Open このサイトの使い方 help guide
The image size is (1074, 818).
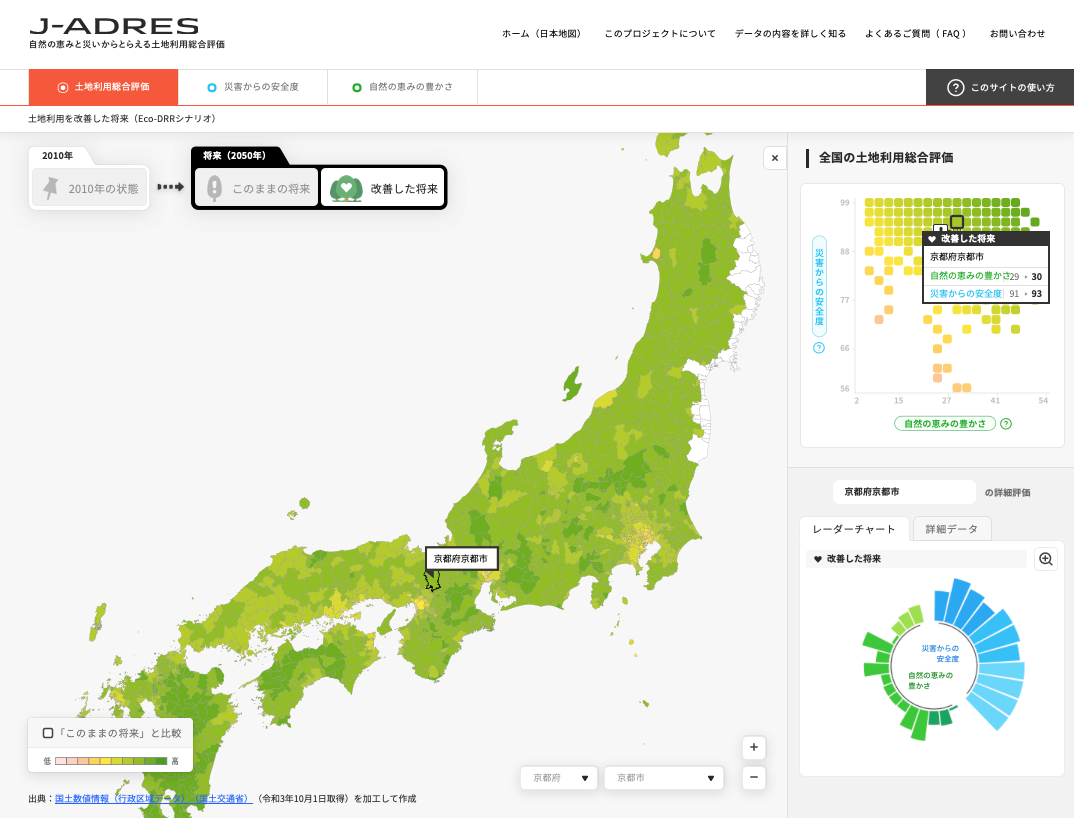click(x=1000, y=88)
